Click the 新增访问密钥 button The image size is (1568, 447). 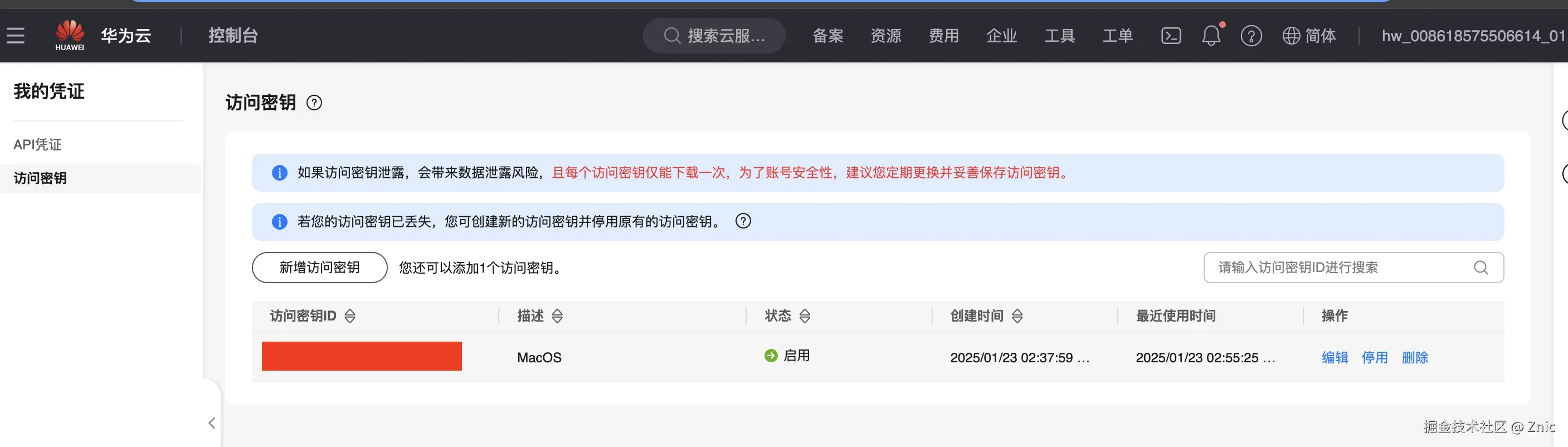[x=318, y=268]
